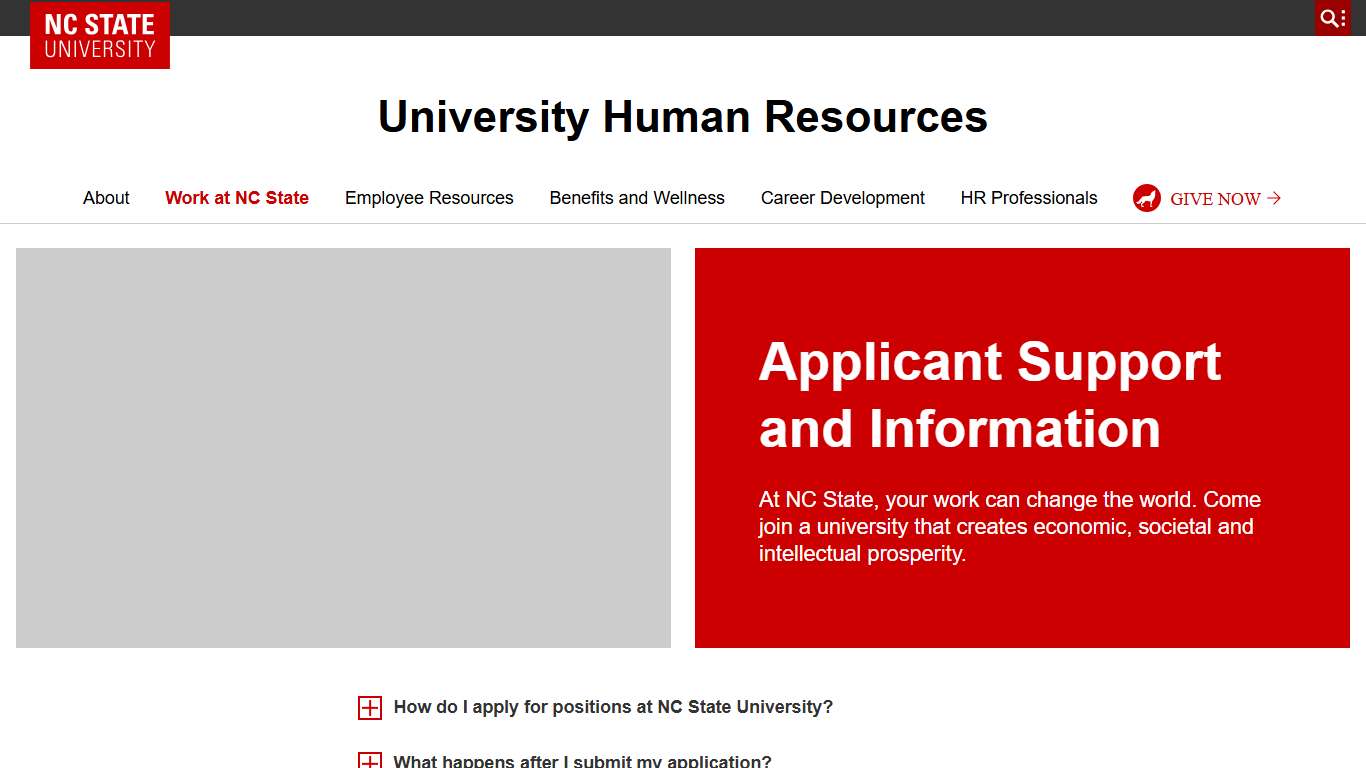Open the About menu
This screenshot has height=768, width=1366.
click(106, 198)
